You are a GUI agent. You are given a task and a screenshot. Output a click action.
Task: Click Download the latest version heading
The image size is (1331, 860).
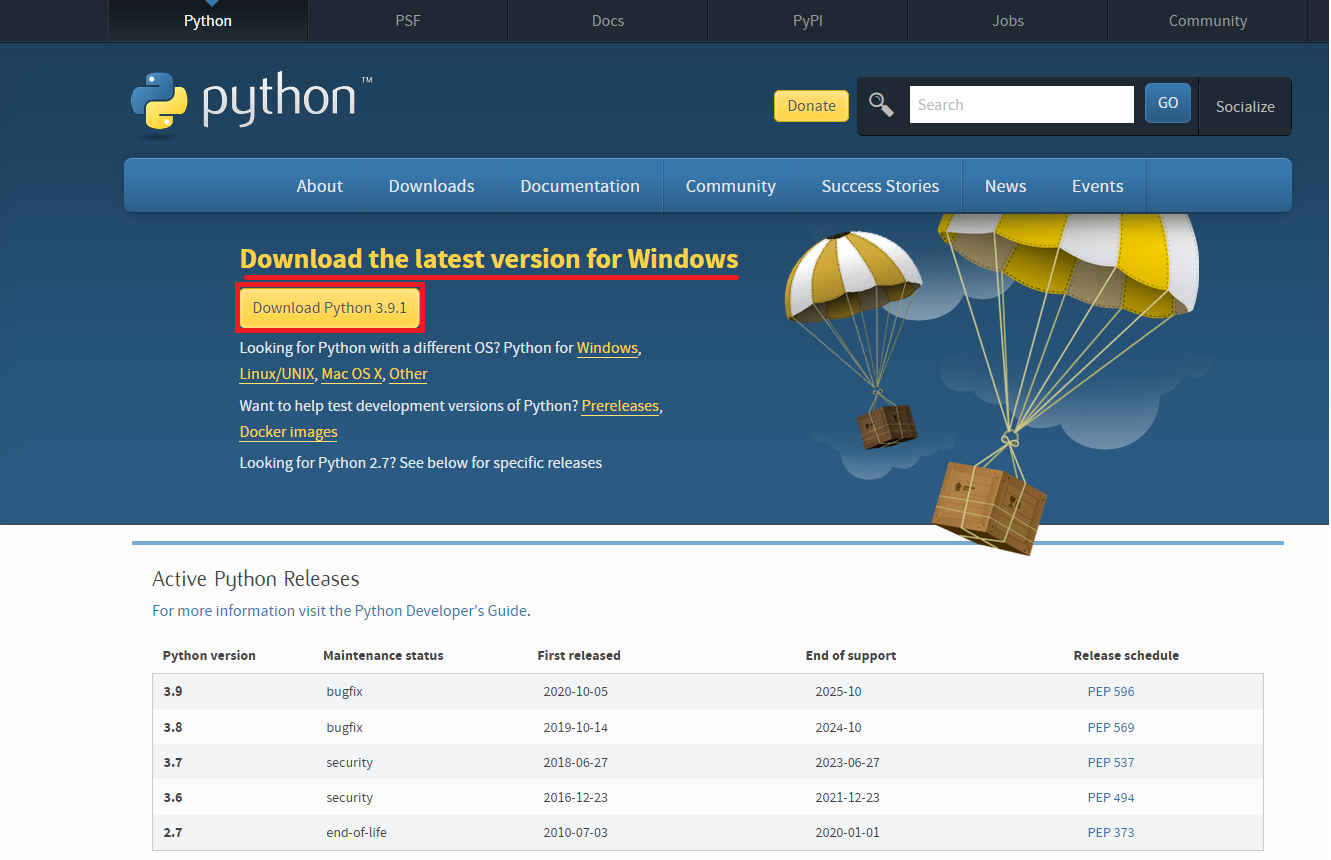click(489, 259)
